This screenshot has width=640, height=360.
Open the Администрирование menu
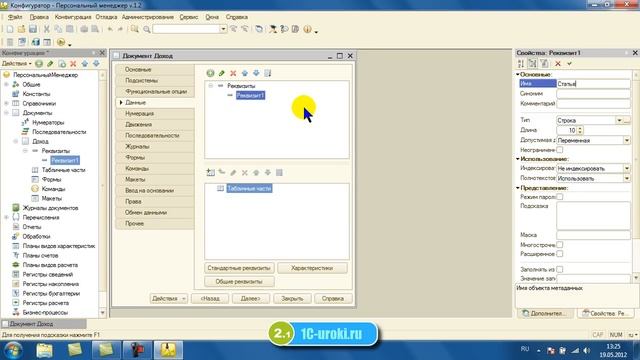[x=148, y=17]
